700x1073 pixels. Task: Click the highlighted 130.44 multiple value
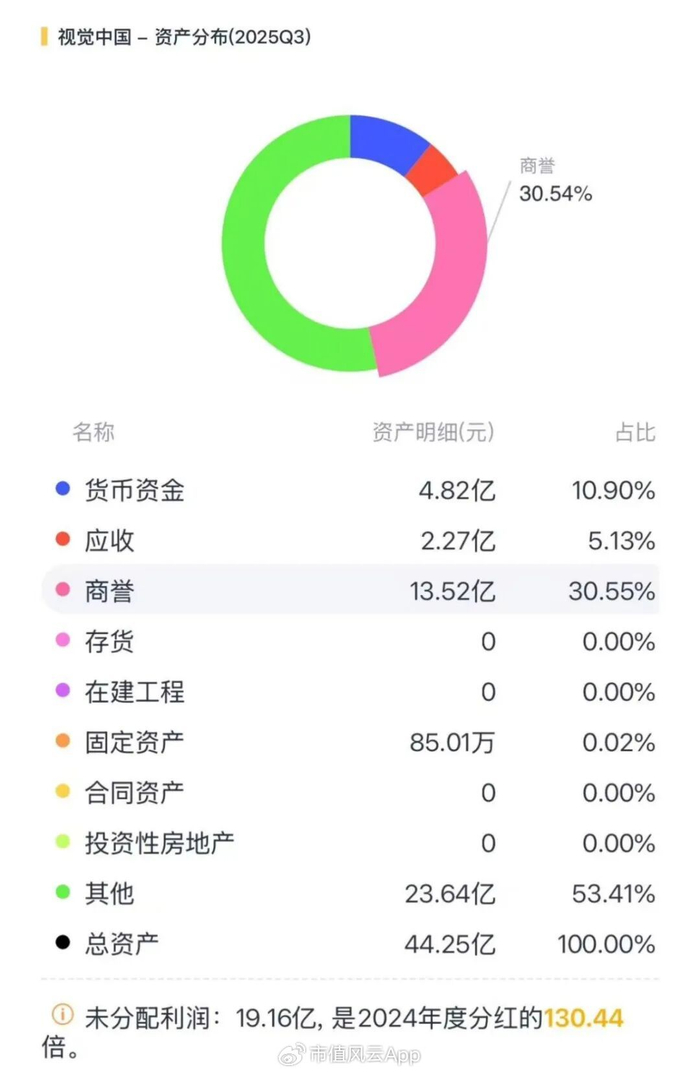584,1018
